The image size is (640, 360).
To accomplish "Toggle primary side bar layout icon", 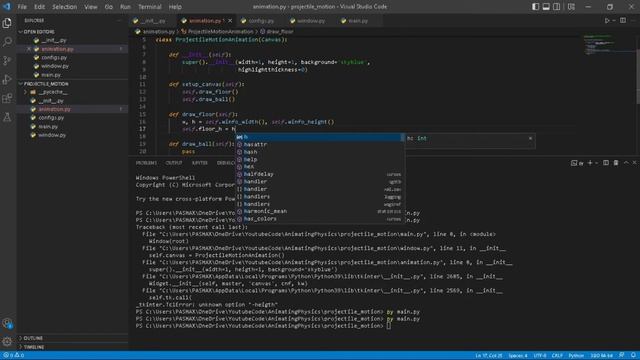I will tap(535, 7).
